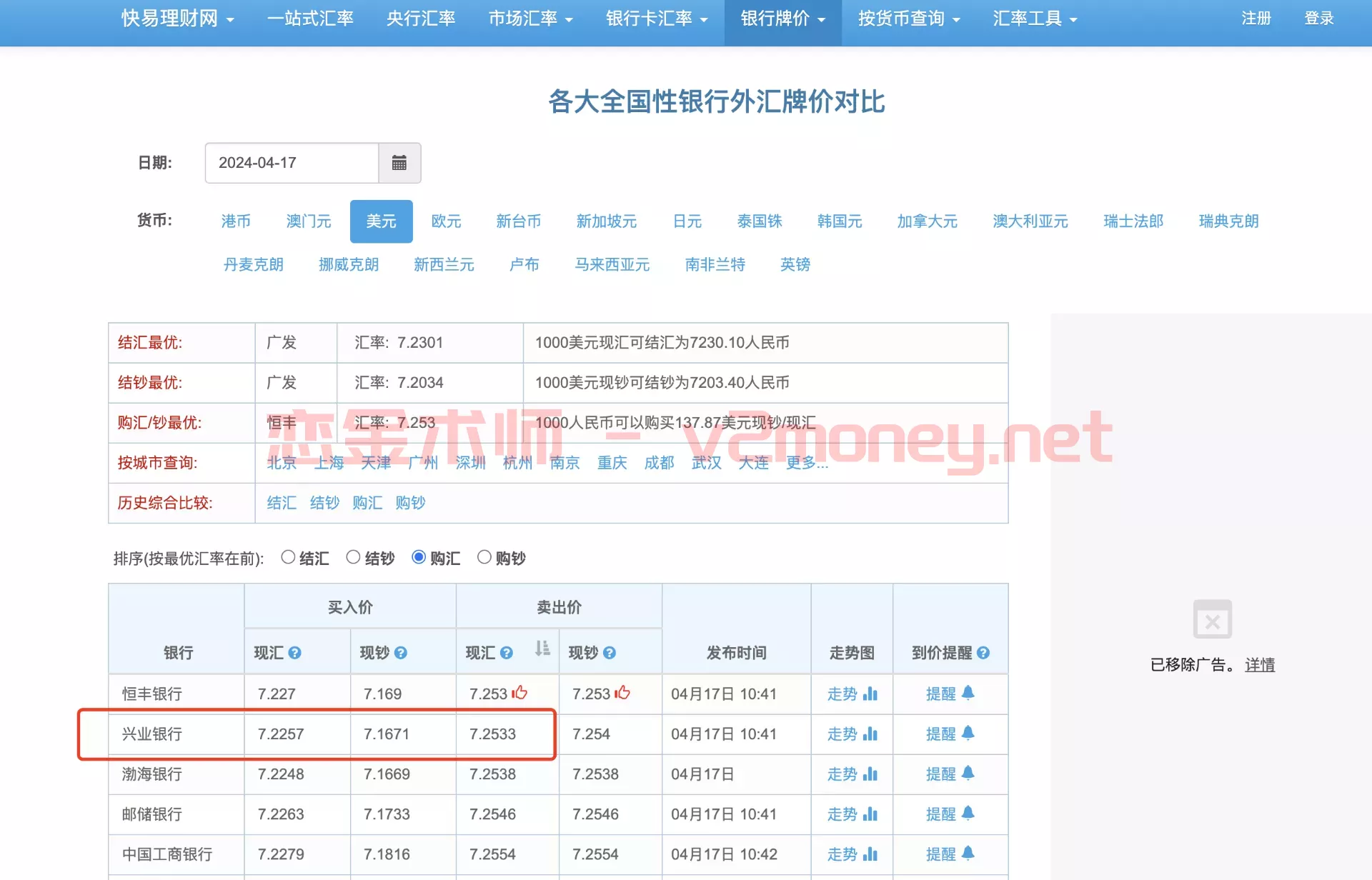Image resolution: width=1372 pixels, height=880 pixels.
Task: Click help icon beside 买入价 现汇 header
Action: click(294, 653)
